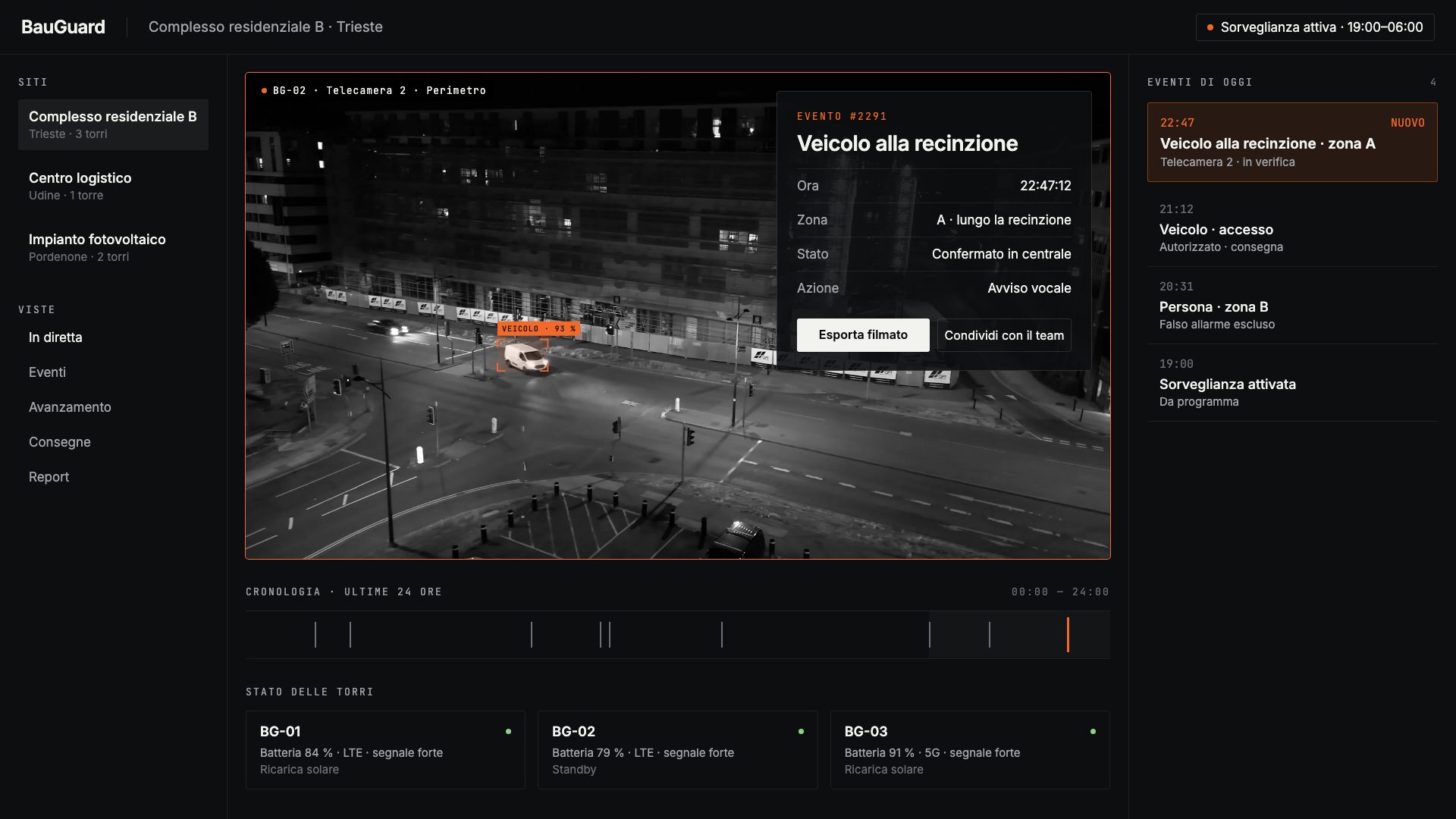Viewport: 1456px width, 819px height.
Task: Click Esporta filmato button
Action: point(863,335)
